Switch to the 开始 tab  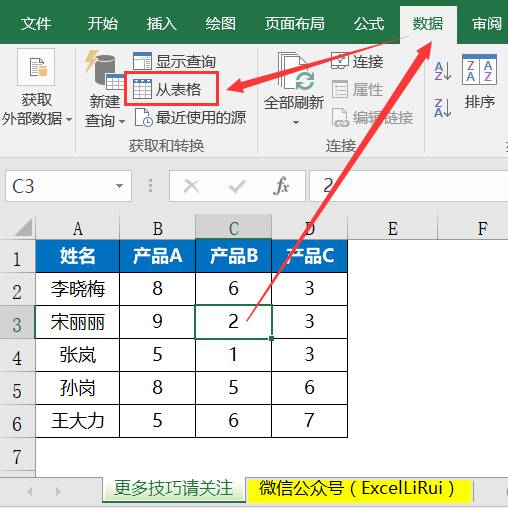point(102,24)
